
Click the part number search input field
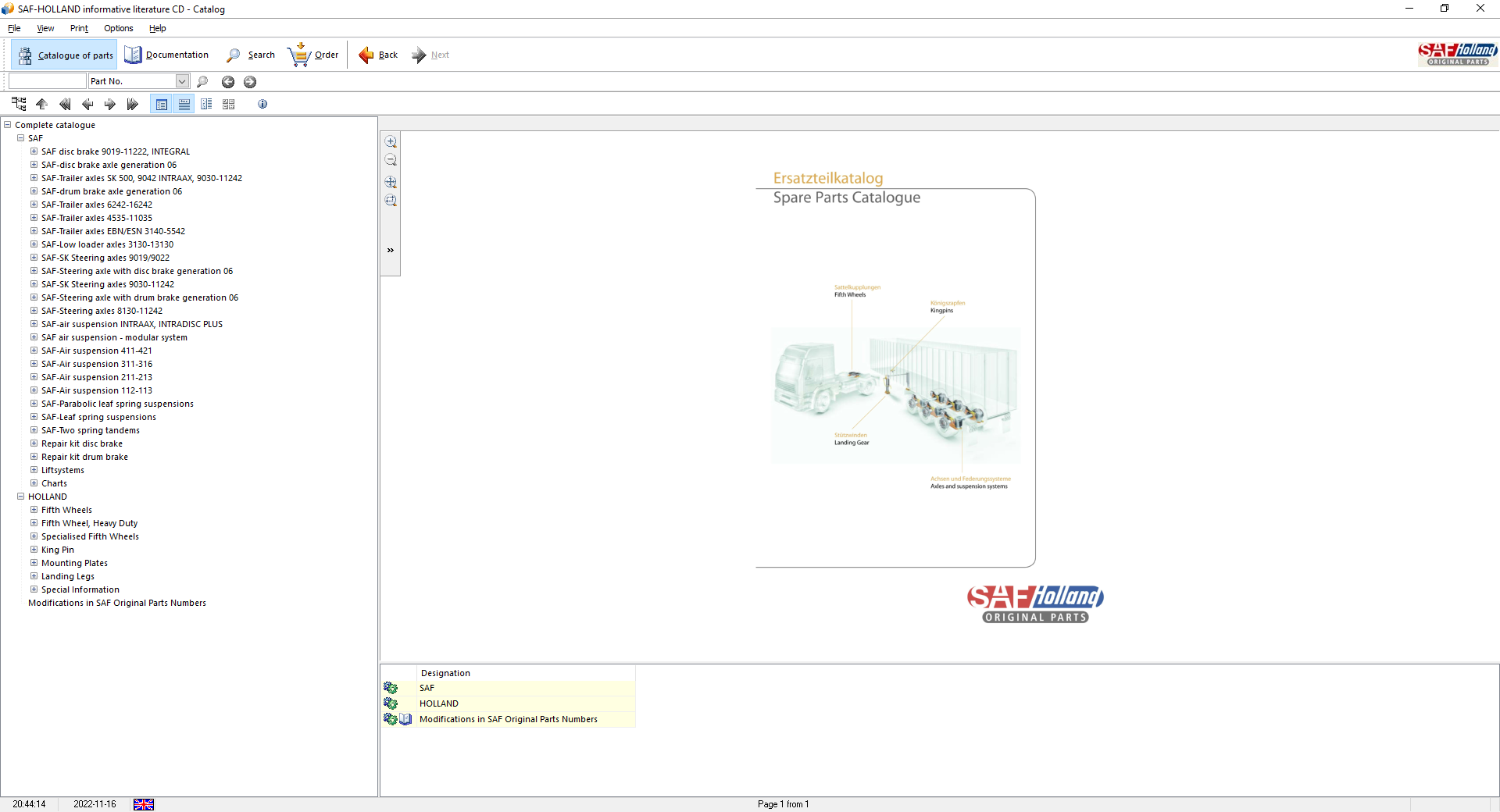pos(47,81)
